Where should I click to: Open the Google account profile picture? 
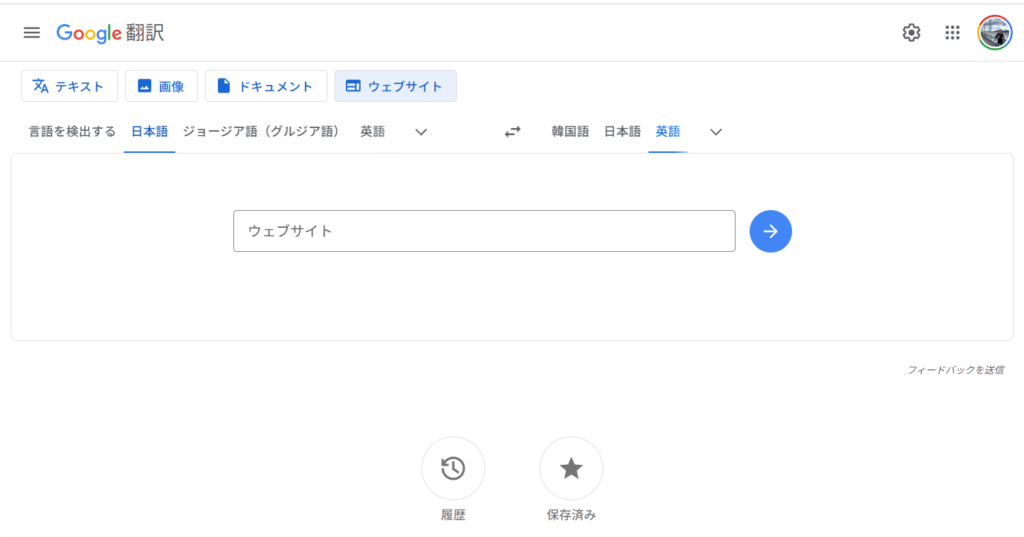(994, 32)
